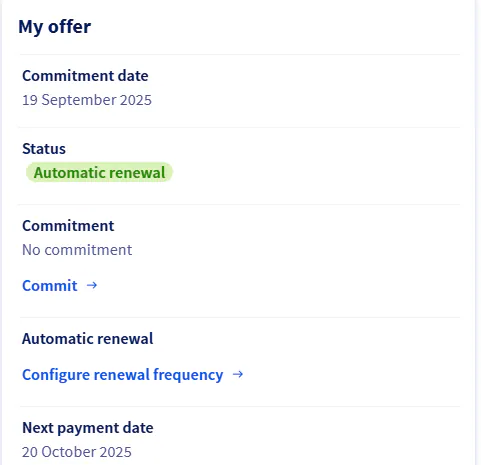Open Configure renewal frequency link
Screen dimensions: 481x465
tap(133, 375)
